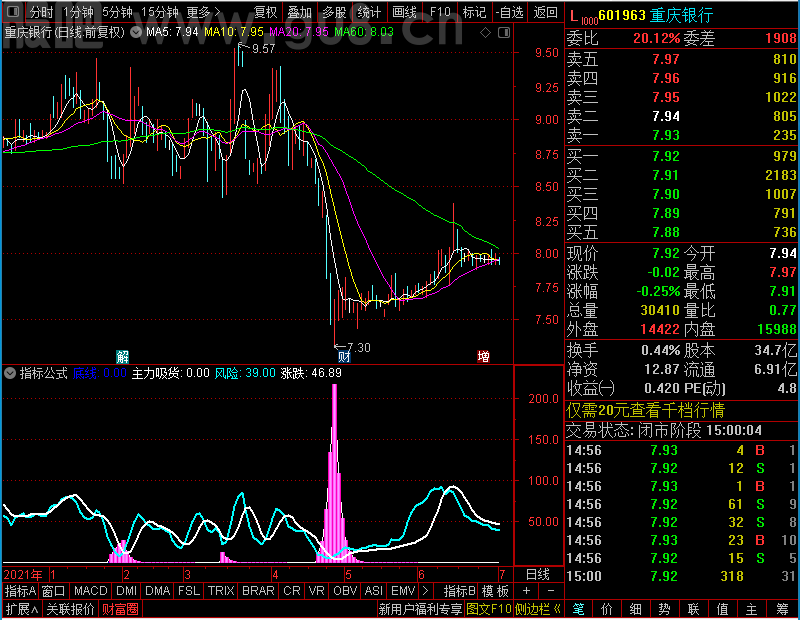The width and height of the screenshot is (800, 620).
Task: Open the 财富圈 tab
Action: (120, 609)
